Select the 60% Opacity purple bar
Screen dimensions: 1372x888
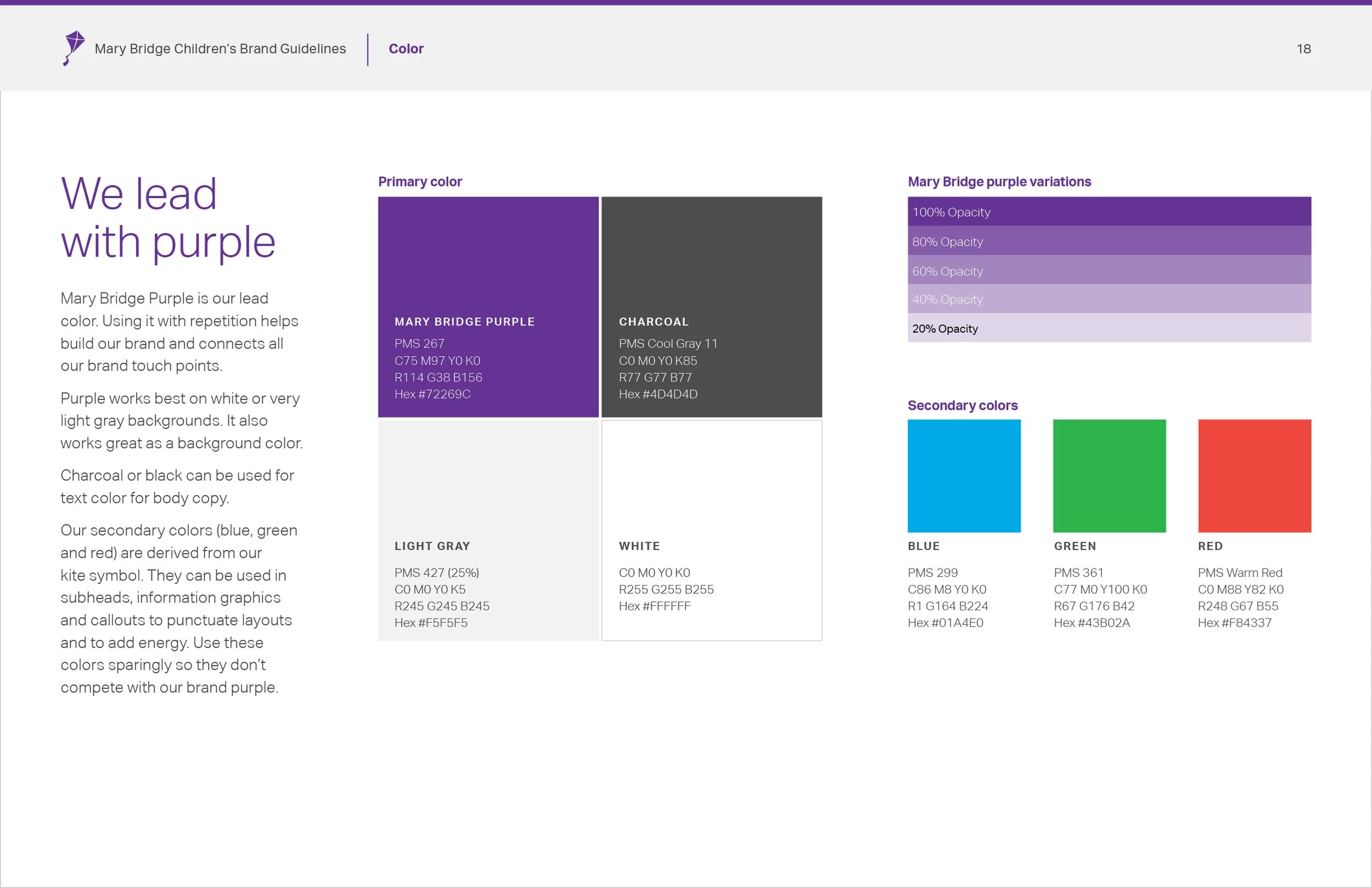click(1109, 270)
